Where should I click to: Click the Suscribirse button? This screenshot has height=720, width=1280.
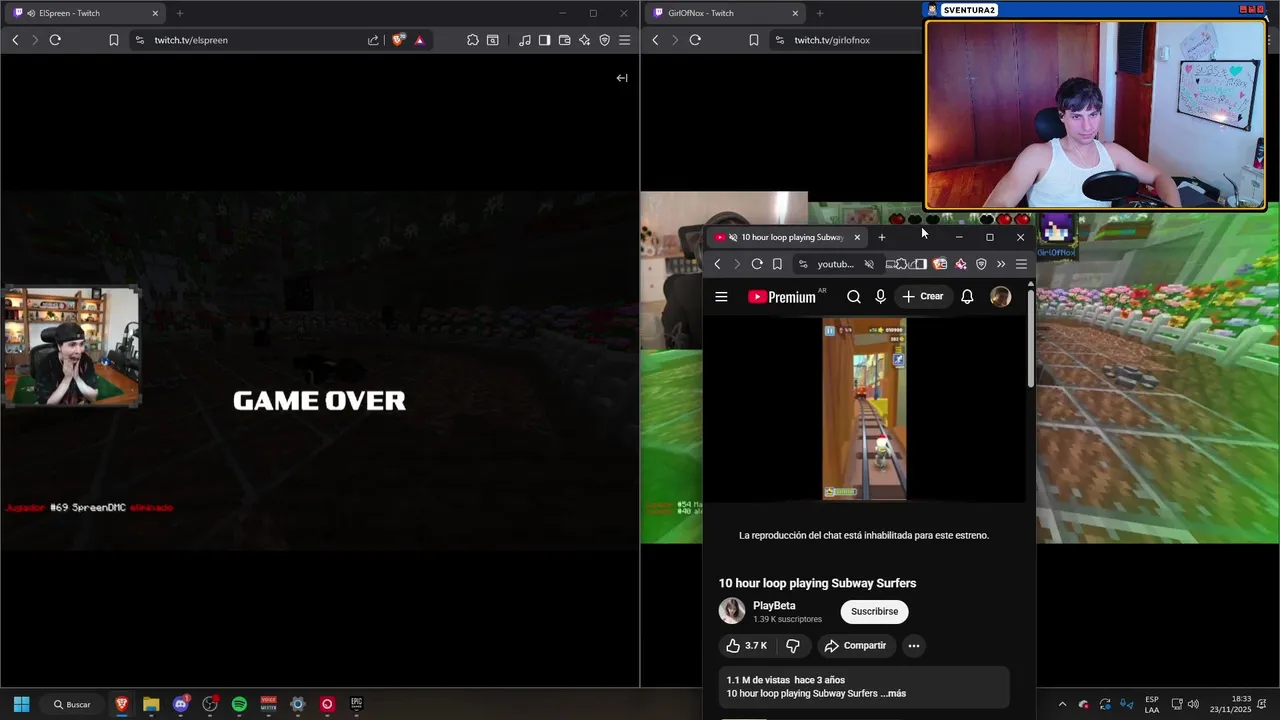(x=874, y=611)
